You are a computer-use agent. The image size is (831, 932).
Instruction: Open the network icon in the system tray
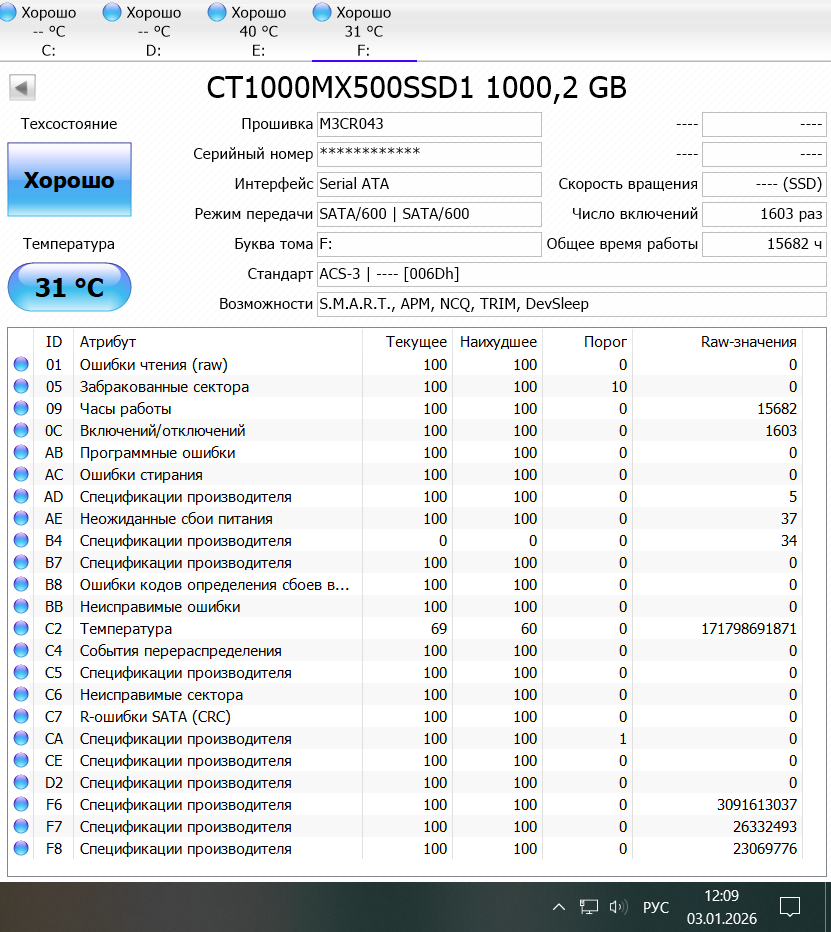point(588,907)
